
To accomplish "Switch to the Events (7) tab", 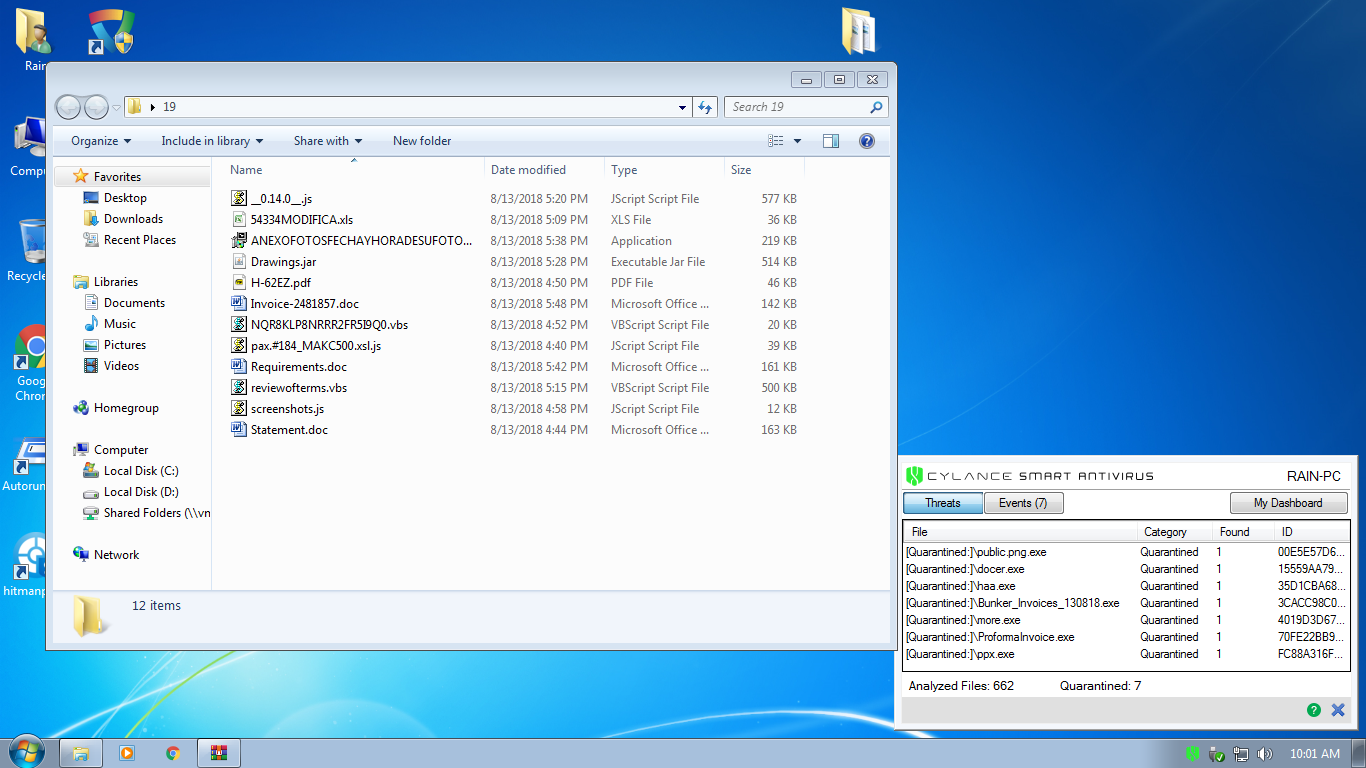I will (x=1023, y=503).
